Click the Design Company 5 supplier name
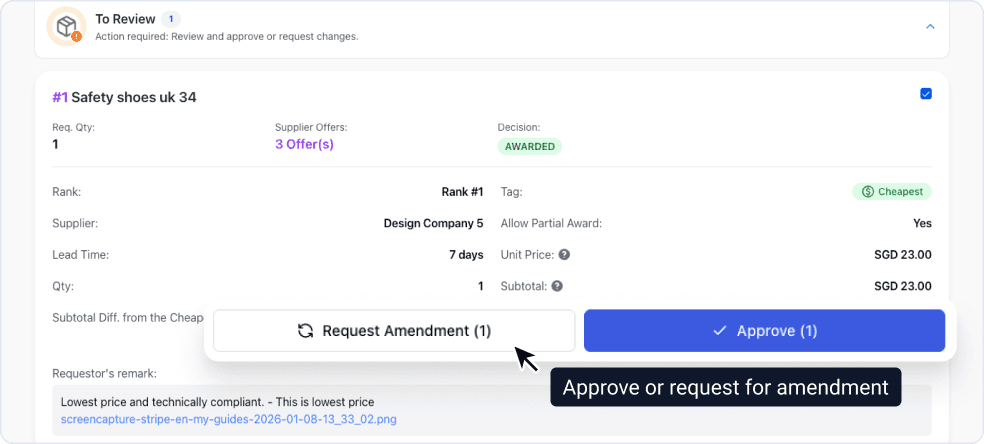The image size is (984, 444). (x=434, y=223)
